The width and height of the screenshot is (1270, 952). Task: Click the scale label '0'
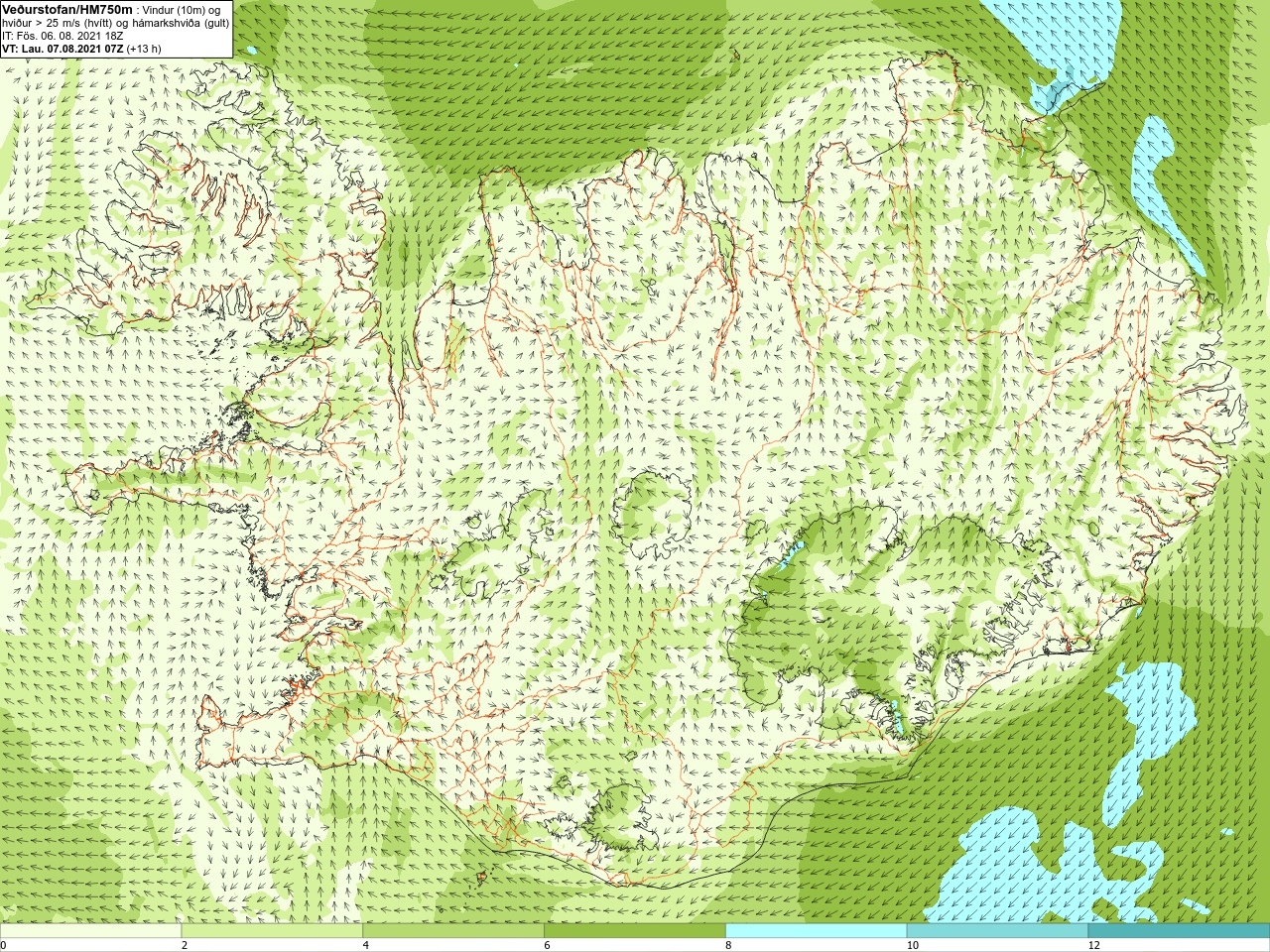[4, 945]
